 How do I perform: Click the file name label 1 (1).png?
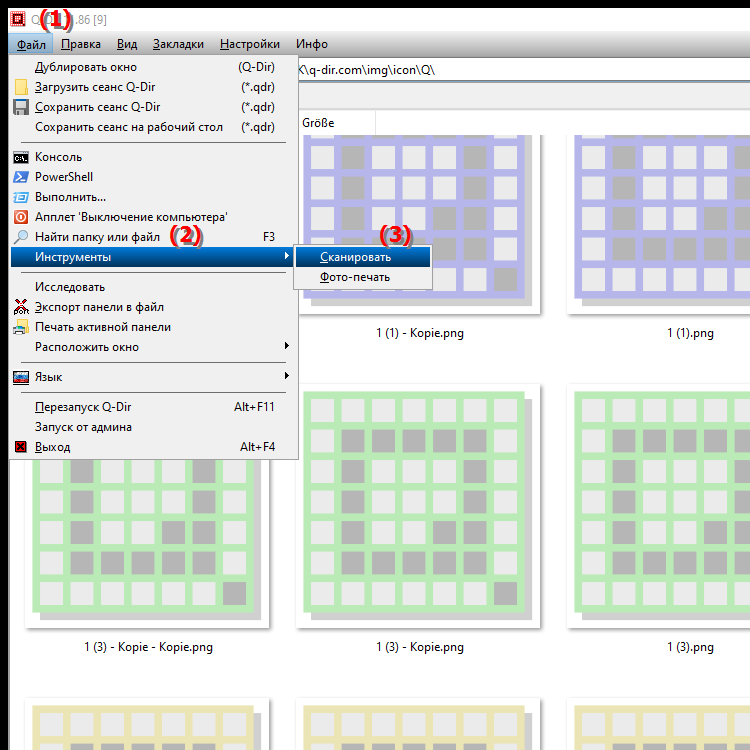coord(690,333)
